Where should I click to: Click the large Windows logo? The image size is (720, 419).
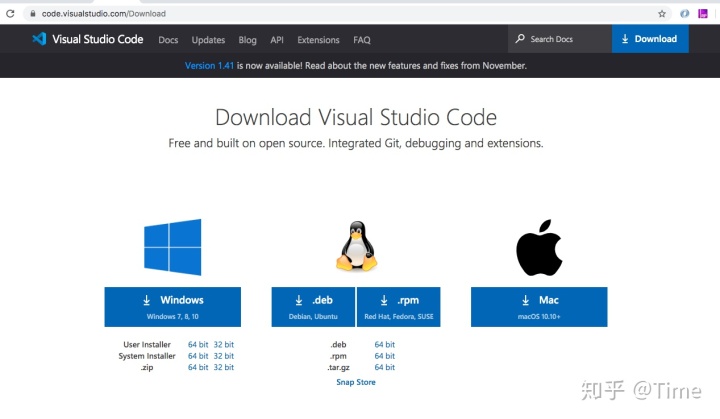coord(173,247)
